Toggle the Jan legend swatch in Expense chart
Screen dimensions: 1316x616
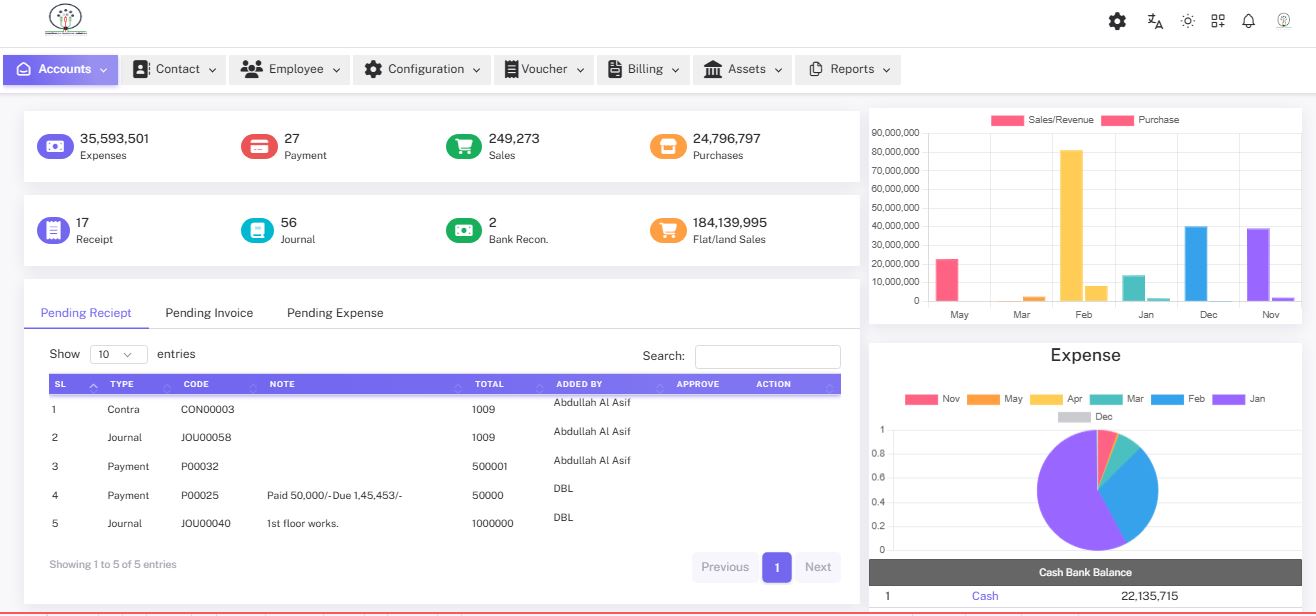[1228, 399]
